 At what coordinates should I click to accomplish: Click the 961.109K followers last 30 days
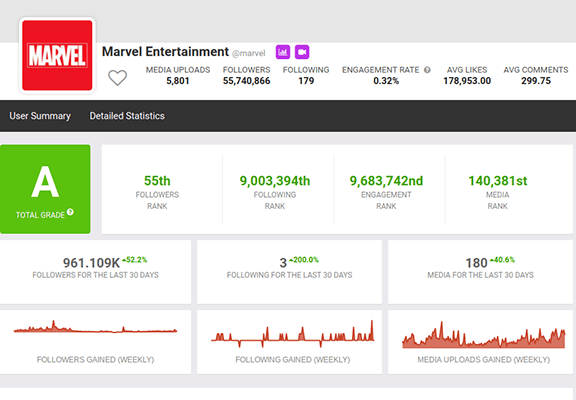(x=91, y=263)
